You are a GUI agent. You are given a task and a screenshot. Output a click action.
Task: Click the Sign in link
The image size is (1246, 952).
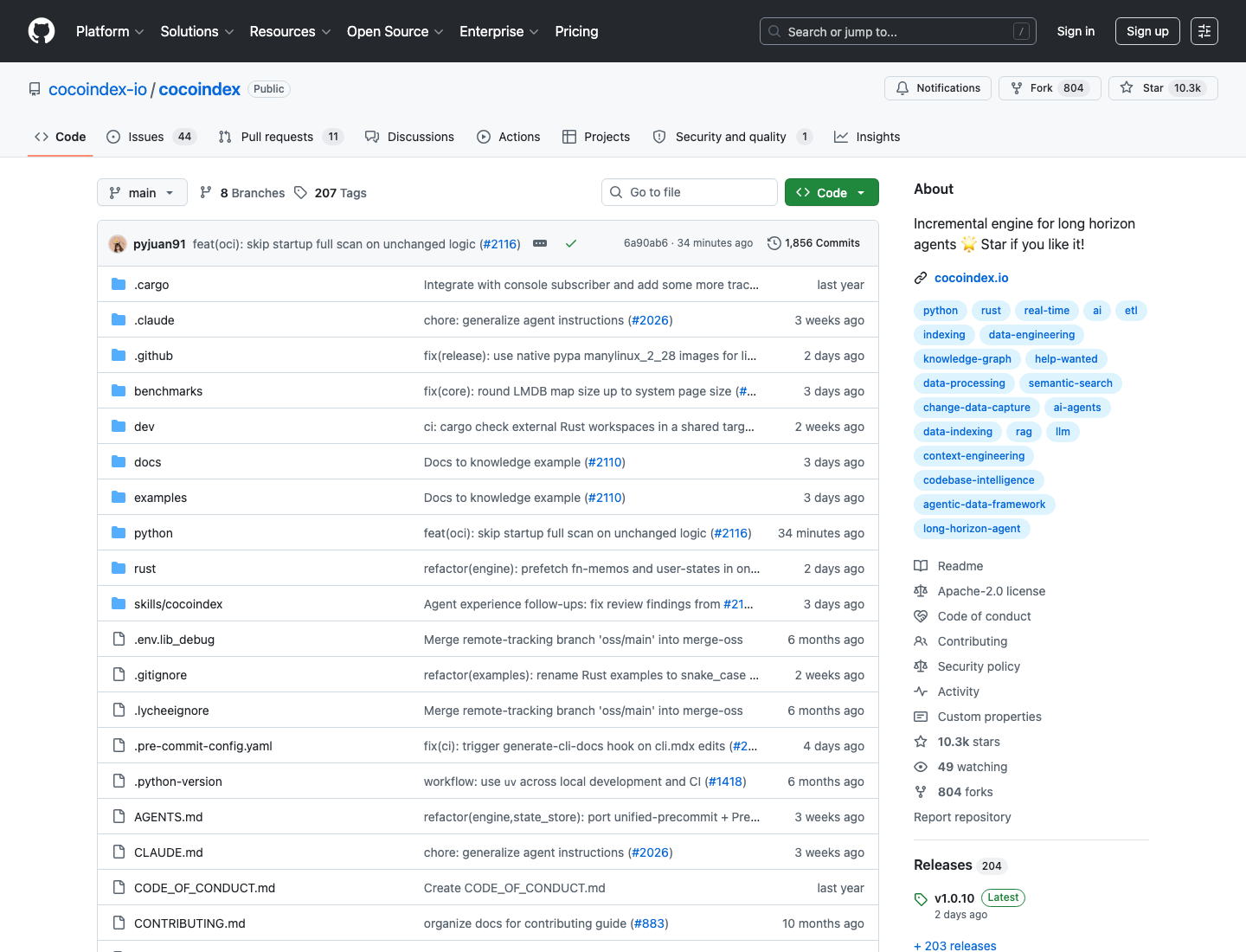(1076, 31)
